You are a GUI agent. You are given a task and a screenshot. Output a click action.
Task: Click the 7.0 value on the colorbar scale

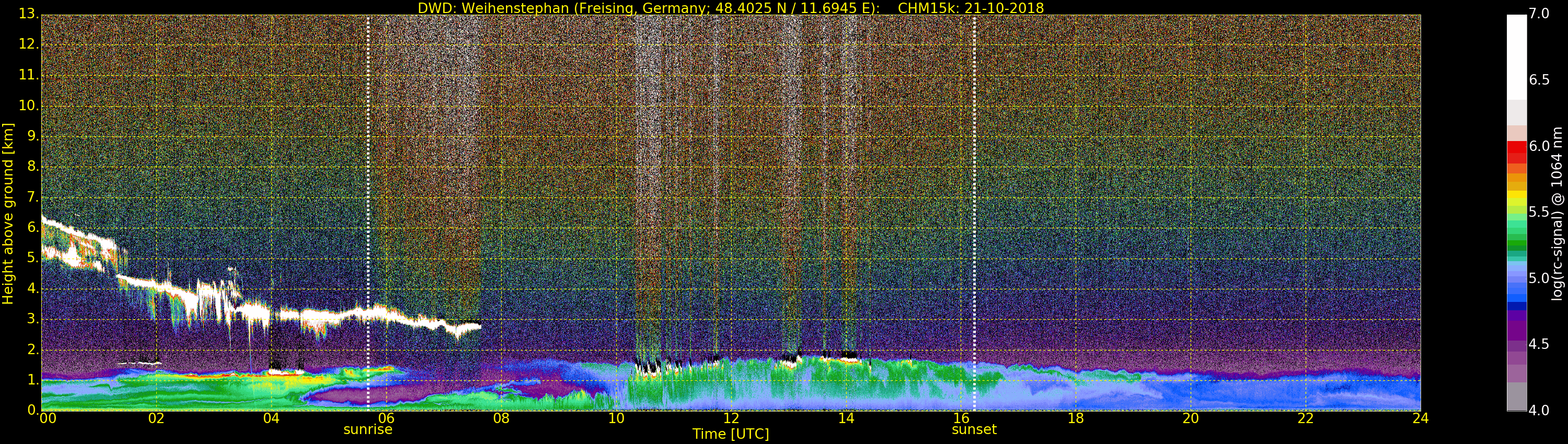[1539, 14]
